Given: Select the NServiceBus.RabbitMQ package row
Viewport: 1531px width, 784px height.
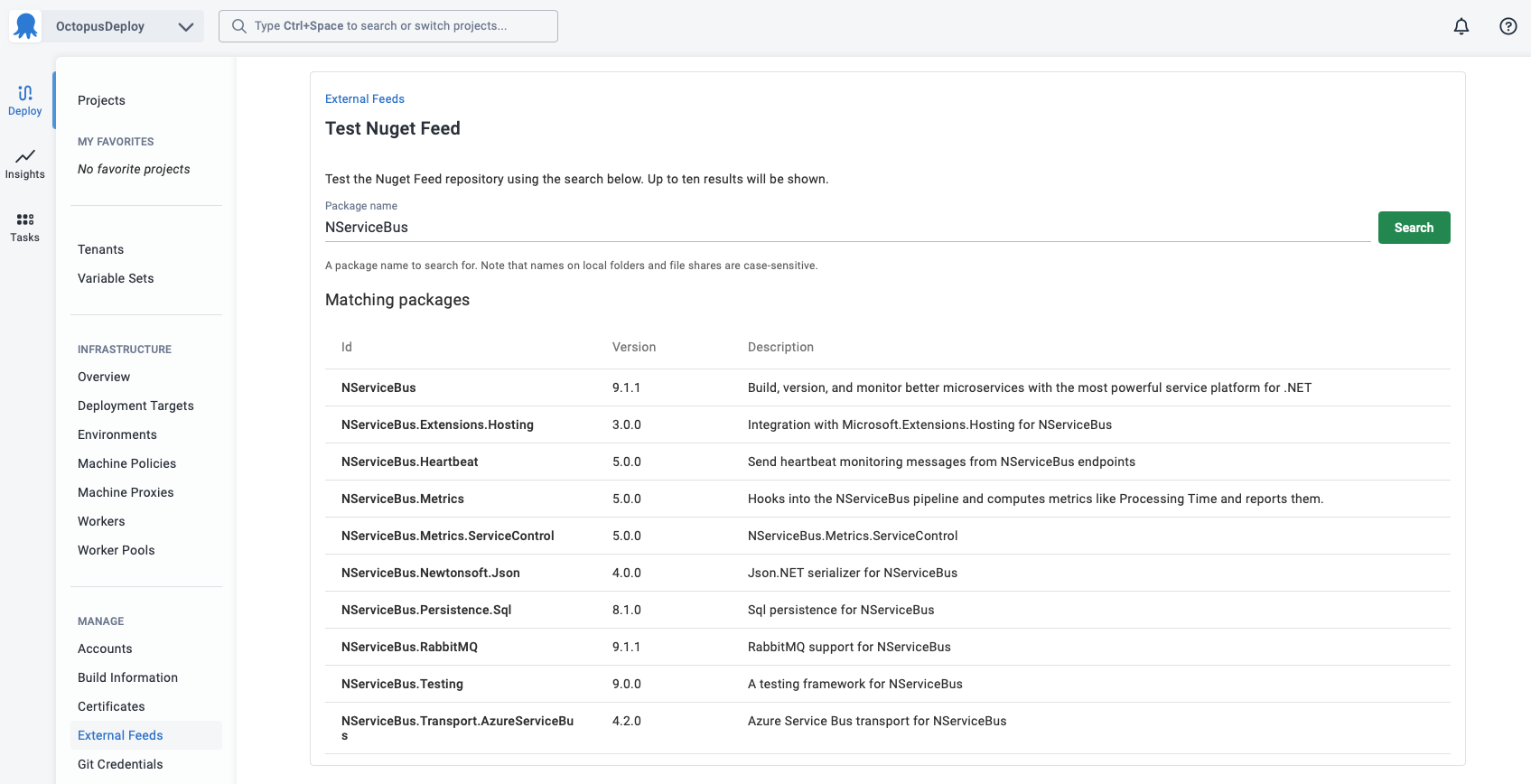Looking at the screenshot, I should pyautogui.click(x=888, y=647).
